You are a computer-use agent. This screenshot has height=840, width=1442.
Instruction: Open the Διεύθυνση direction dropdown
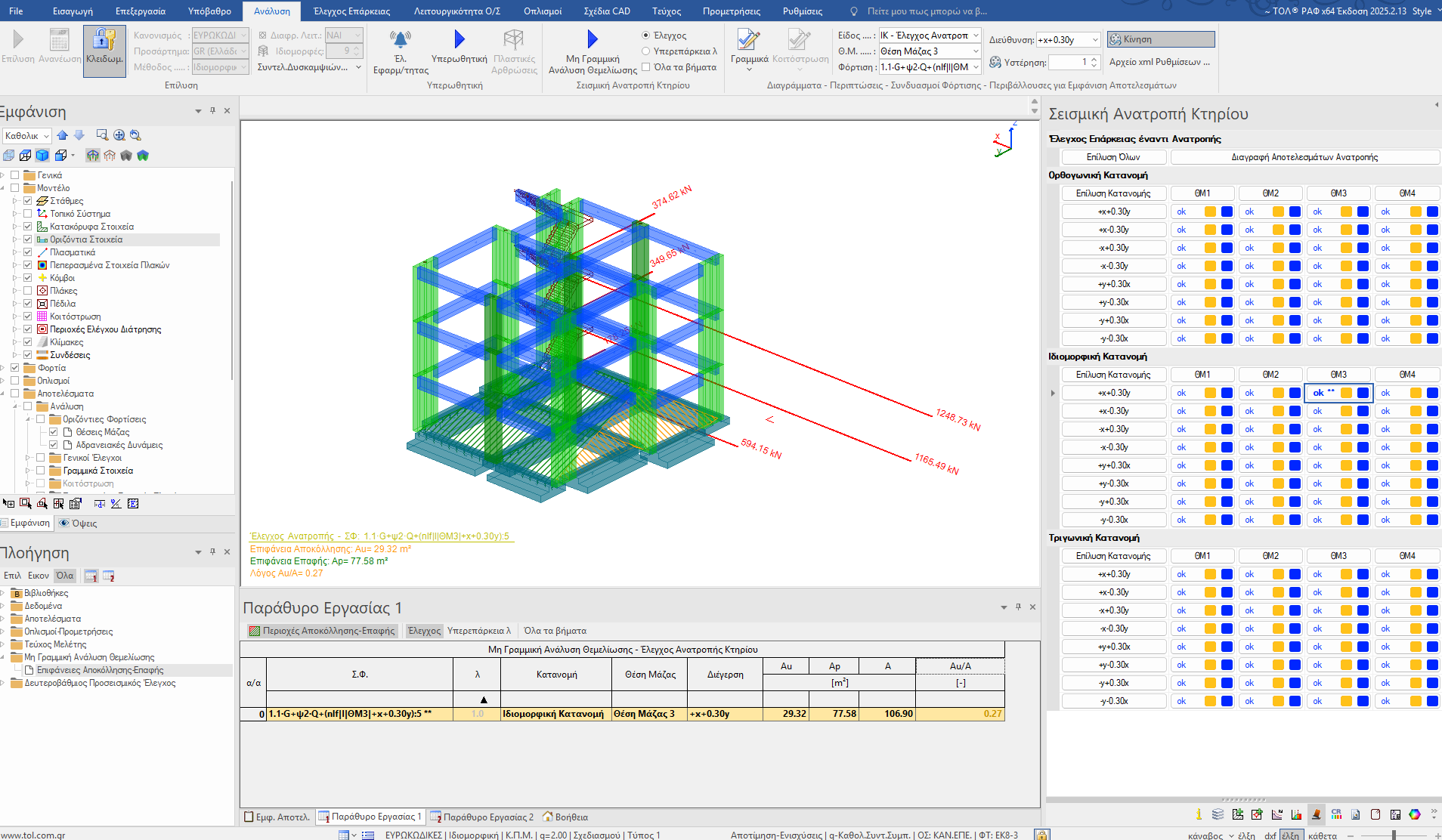(1094, 40)
